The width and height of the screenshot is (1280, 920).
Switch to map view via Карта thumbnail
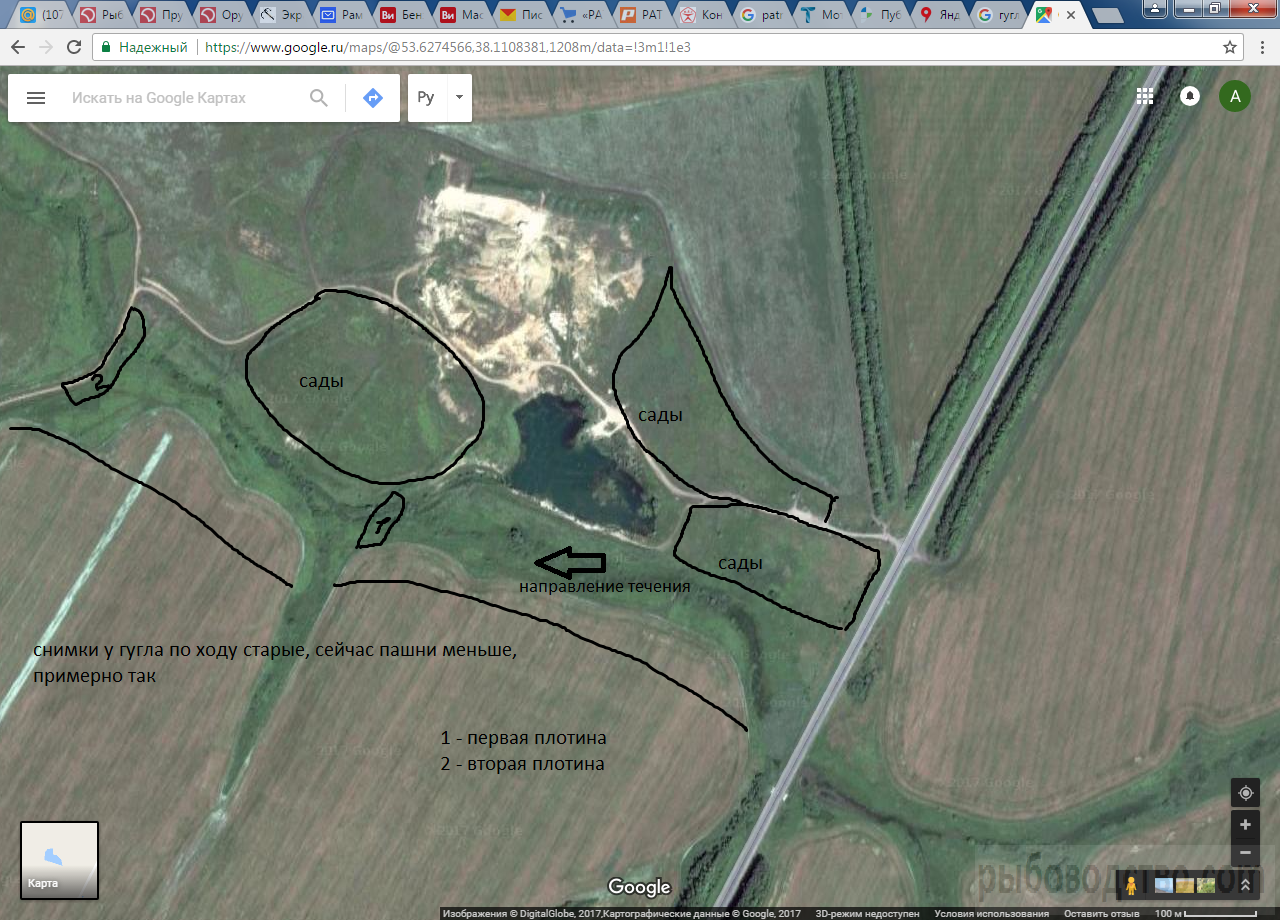pyautogui.click(x=59, y=859)
